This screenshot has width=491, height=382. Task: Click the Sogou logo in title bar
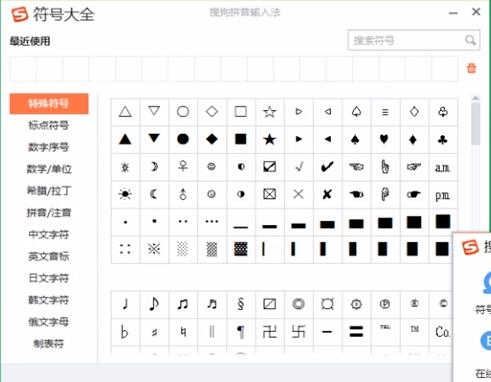[20, 14]
